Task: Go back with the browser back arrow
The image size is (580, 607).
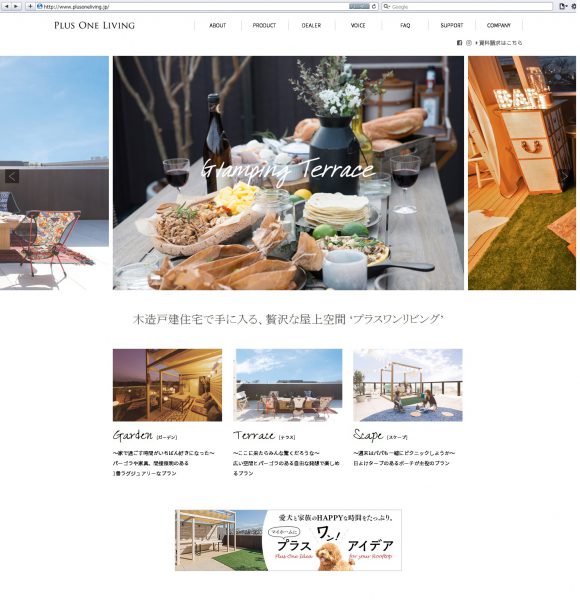Action: (x=7, y=7)
